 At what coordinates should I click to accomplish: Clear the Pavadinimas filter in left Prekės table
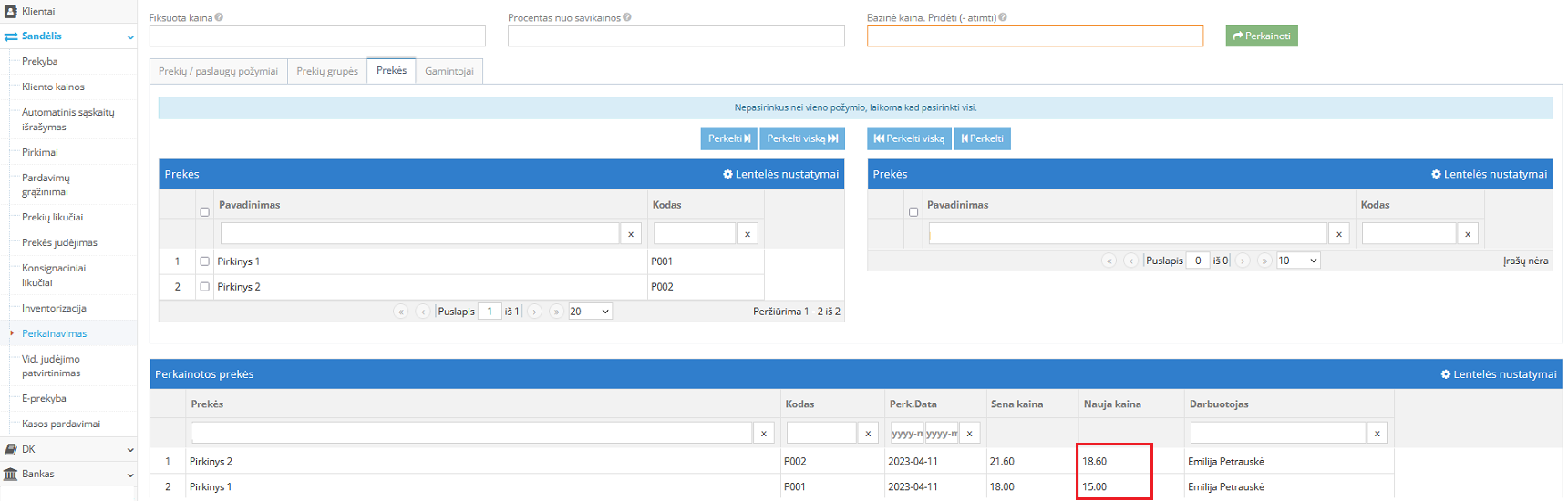[x=631, y=234]
